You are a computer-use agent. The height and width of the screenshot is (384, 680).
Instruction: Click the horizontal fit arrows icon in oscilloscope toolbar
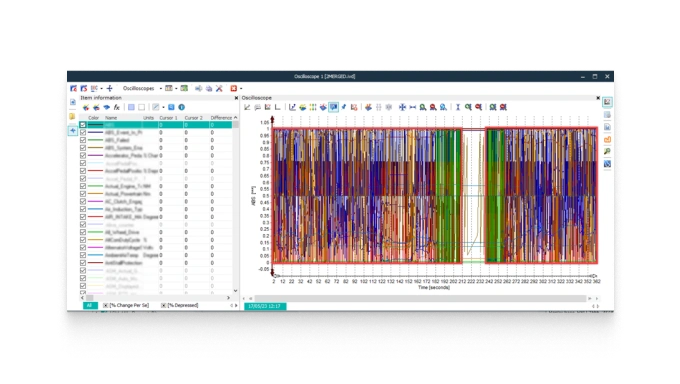(x=412, y=107)
